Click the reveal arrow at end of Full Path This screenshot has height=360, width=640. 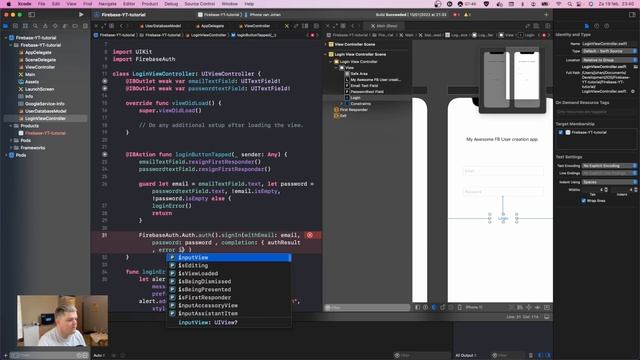pyautogui.click(x=633, y=91)
